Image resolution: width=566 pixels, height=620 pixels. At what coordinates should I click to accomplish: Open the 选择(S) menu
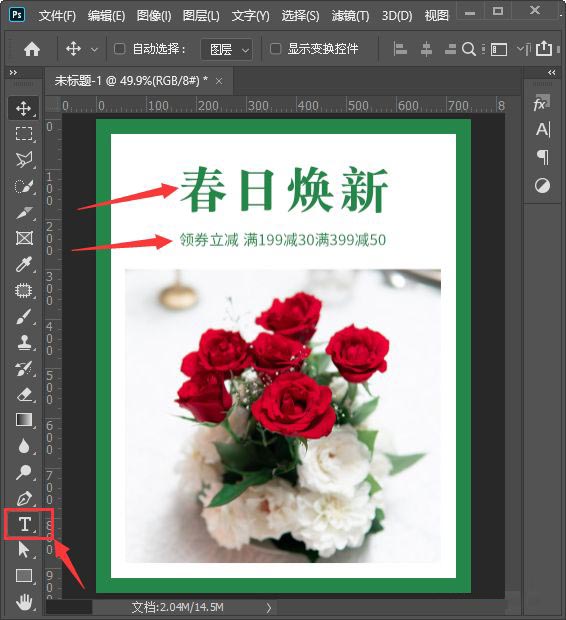pos(300,16)
